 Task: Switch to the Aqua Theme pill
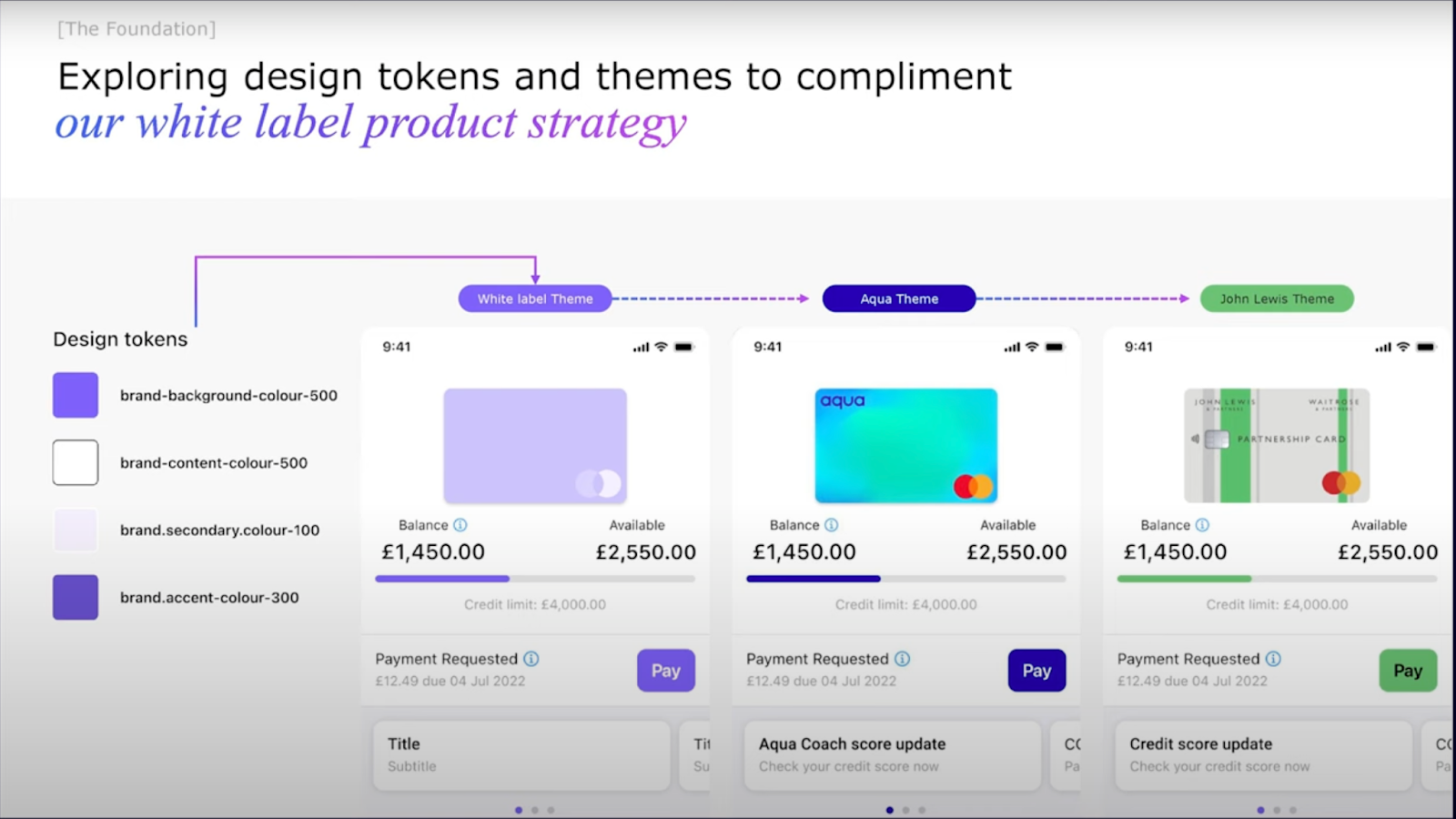coord(899,298)
